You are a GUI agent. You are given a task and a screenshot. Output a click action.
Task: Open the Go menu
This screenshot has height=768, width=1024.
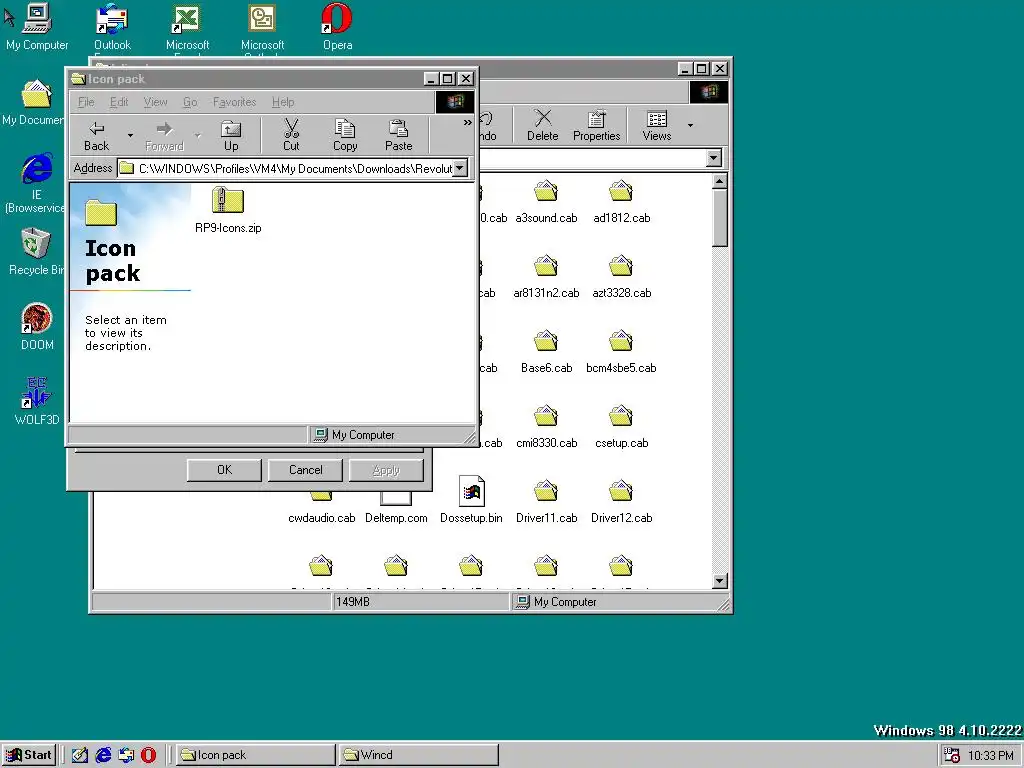pos(190,102)
